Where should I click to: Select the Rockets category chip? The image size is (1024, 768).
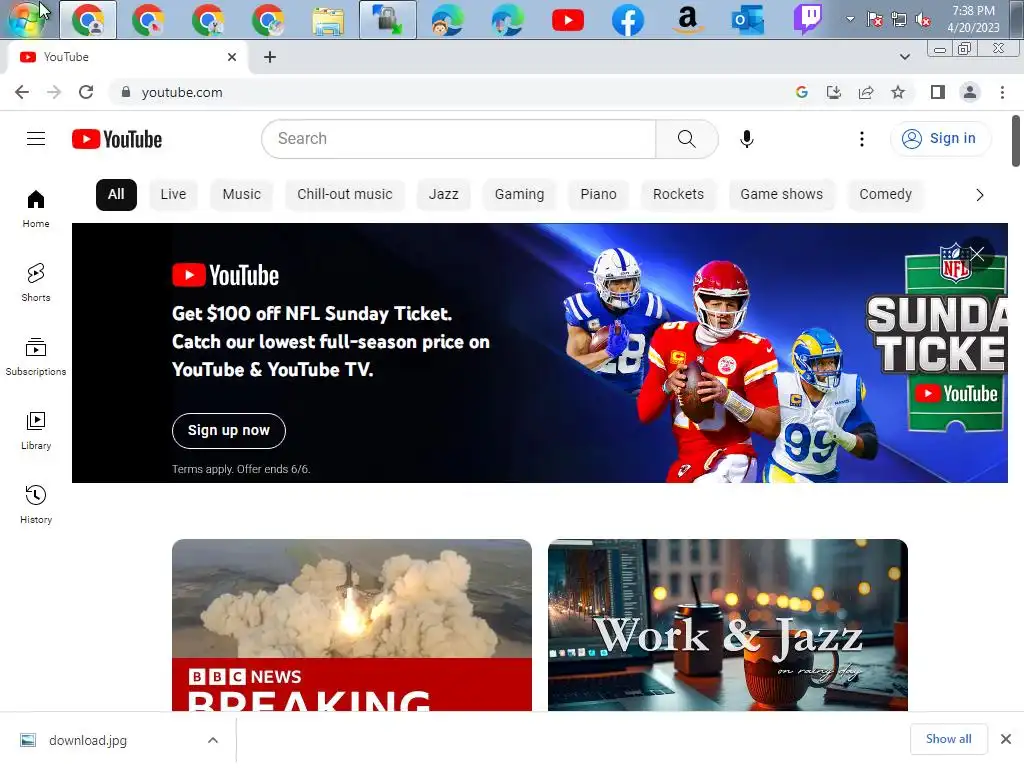click(x=679, y=195)
